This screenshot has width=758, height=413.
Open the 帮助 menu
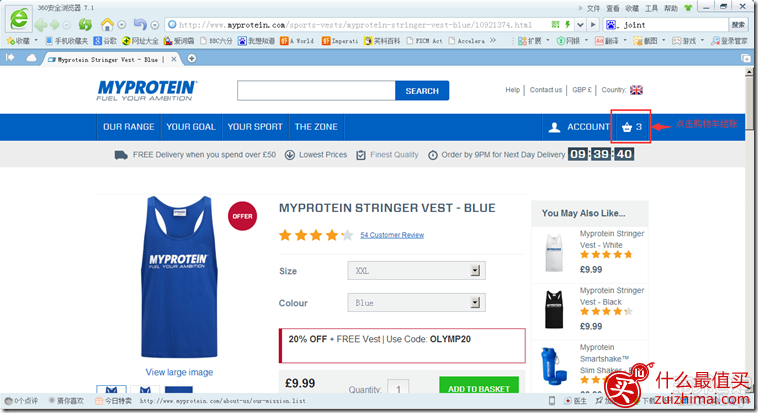coord(671,8)
